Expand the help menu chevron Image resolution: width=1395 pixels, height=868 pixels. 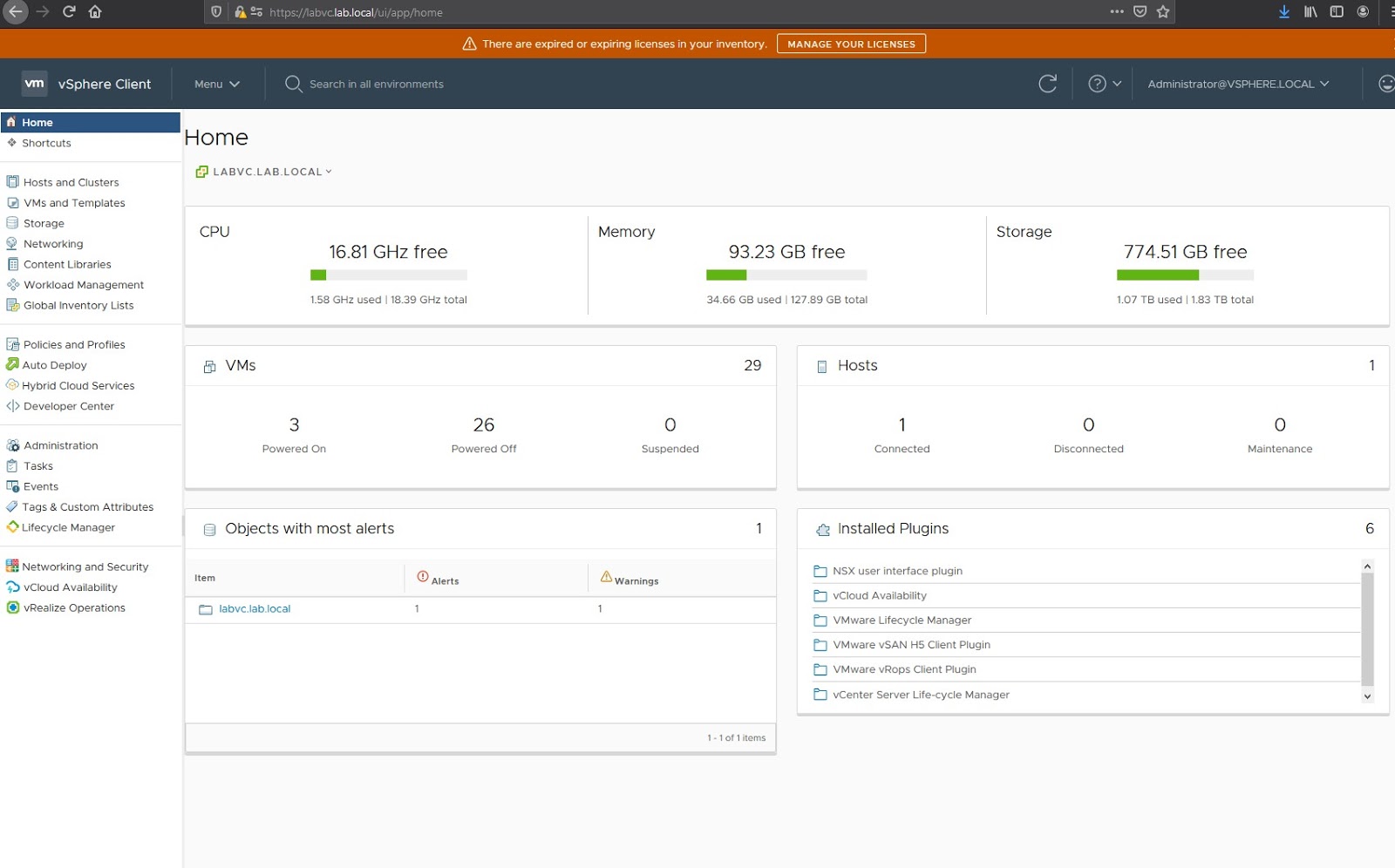(1117, 84)
